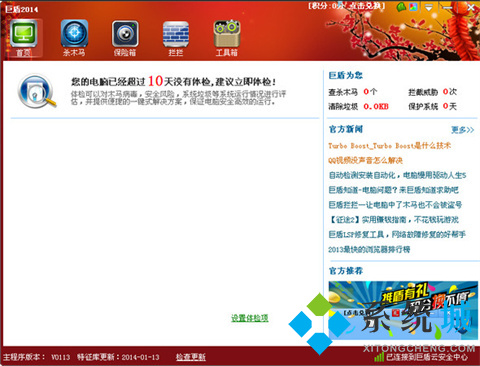The image size is (480, 366).
Task: Click the 积分 点击兑换 points link
Action: click(x=347, y=6)
